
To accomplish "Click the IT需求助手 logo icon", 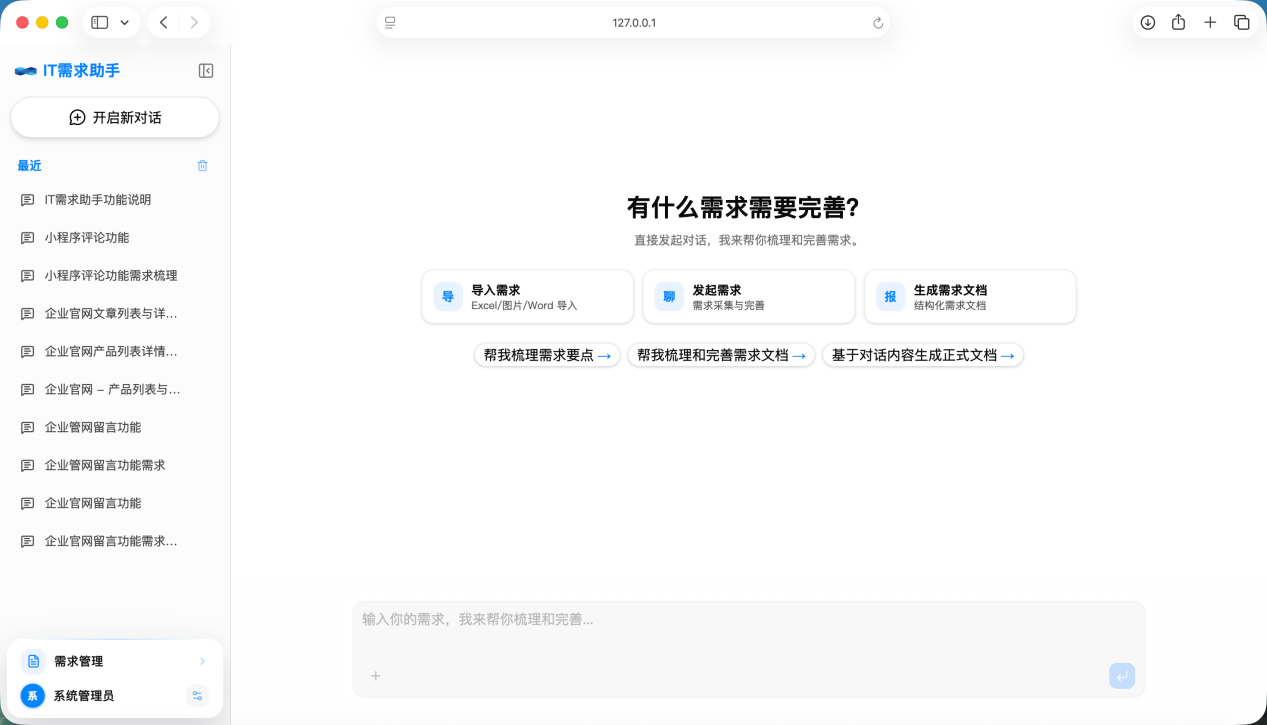I will 26,71.
